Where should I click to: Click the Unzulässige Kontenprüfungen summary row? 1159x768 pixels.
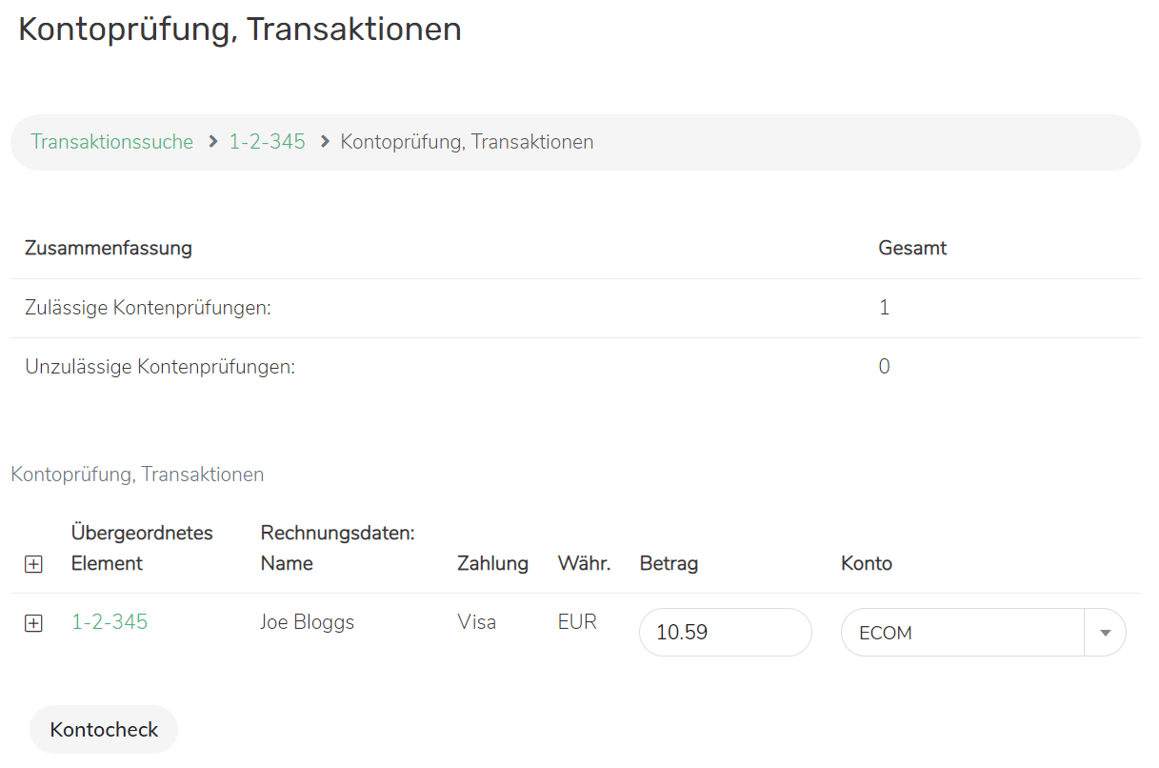click(160, 367)
